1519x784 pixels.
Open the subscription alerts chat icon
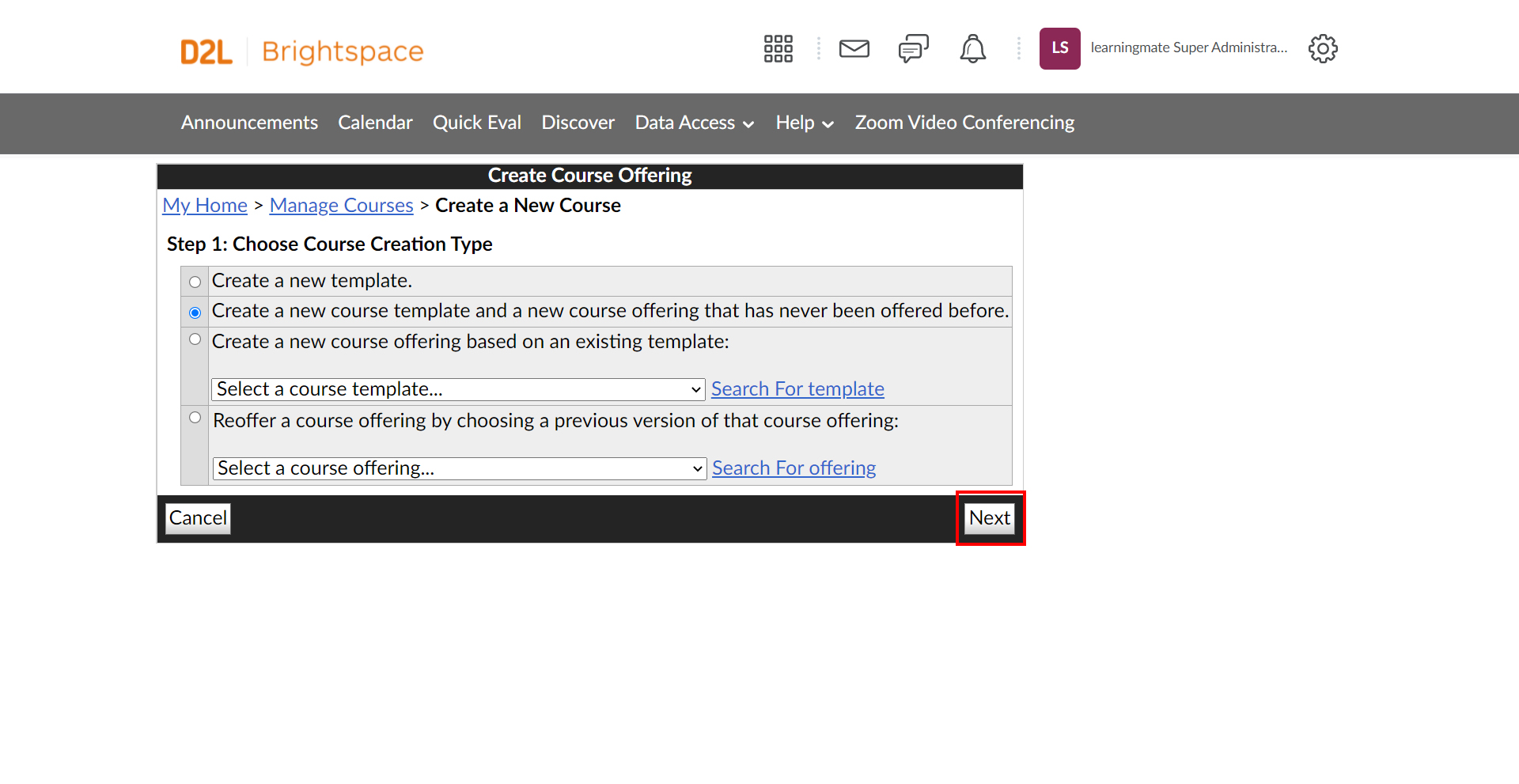[x=913, y=48]
